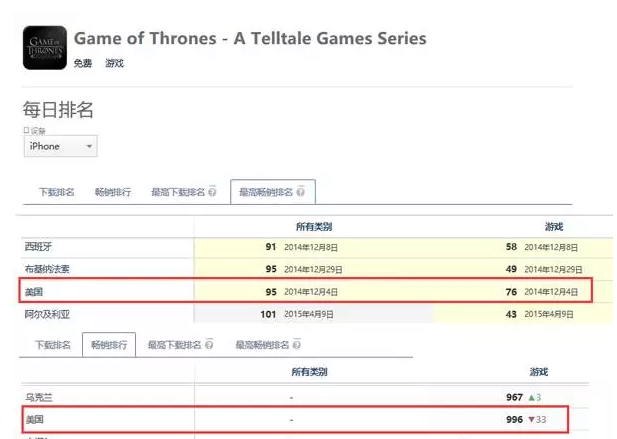Click the 西班牙 country link

38,247
